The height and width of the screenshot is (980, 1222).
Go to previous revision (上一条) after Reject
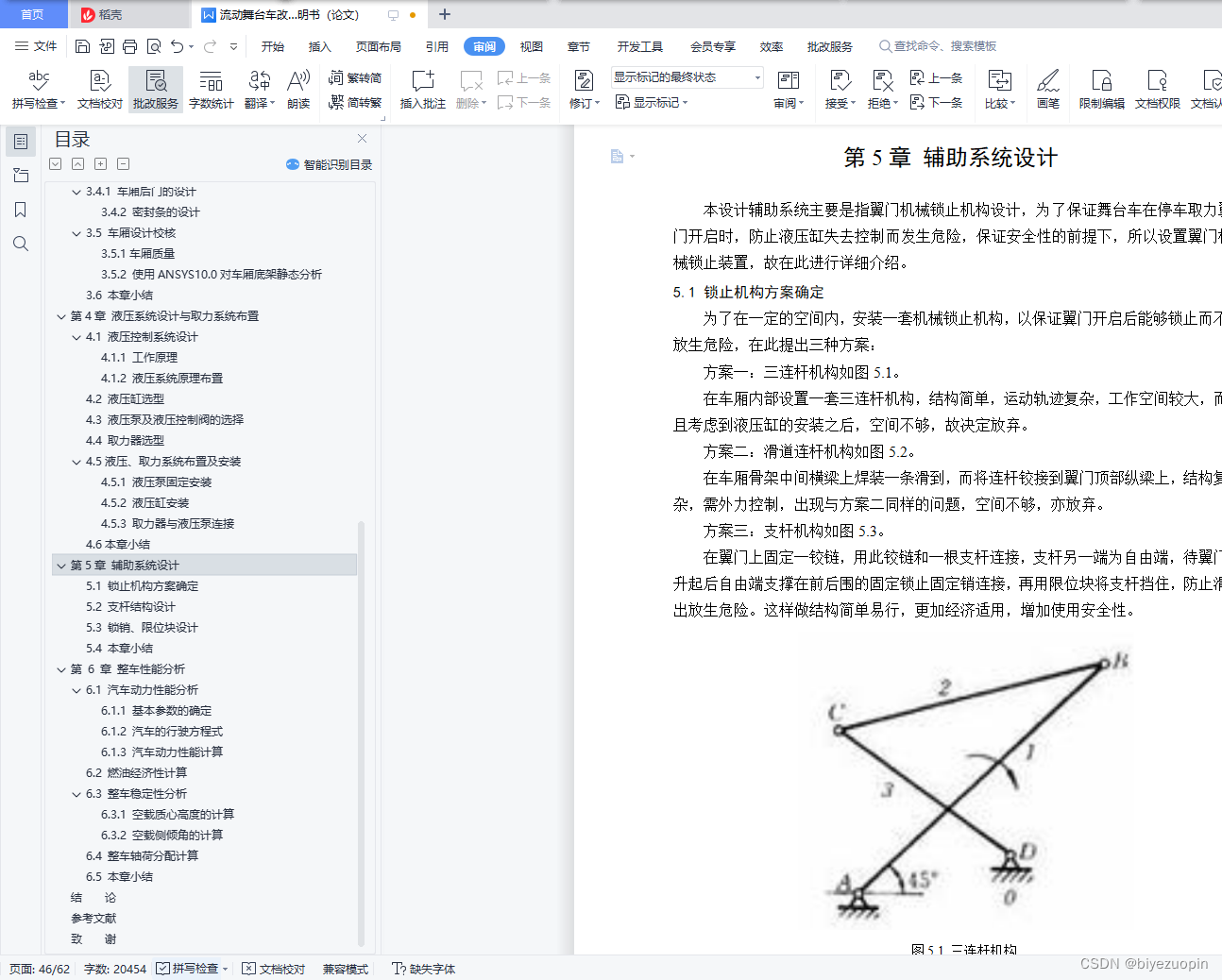point(936,78)
